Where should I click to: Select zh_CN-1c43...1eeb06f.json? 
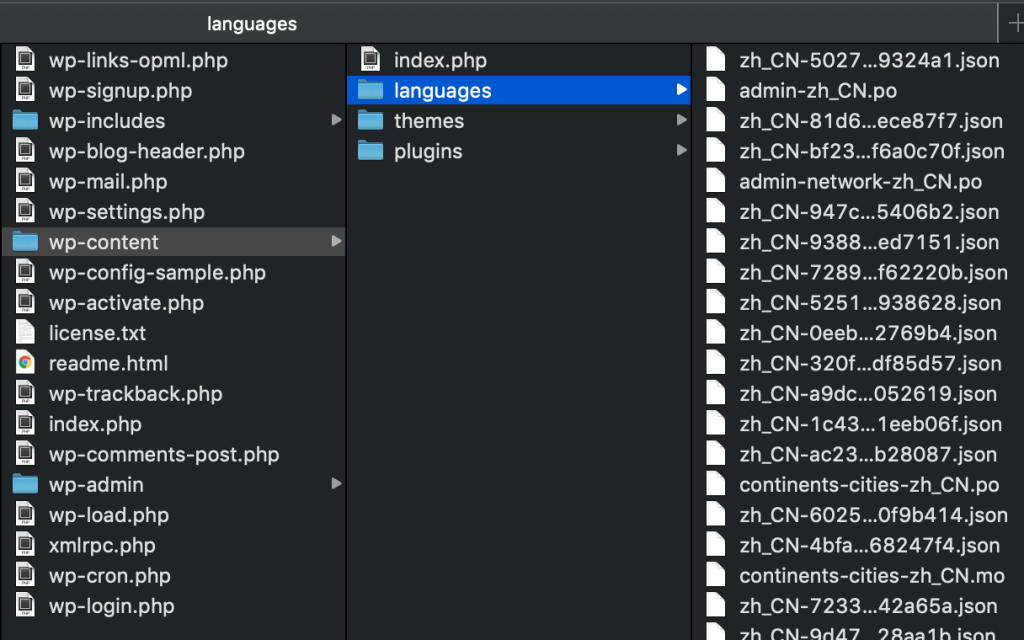(871, 424)
